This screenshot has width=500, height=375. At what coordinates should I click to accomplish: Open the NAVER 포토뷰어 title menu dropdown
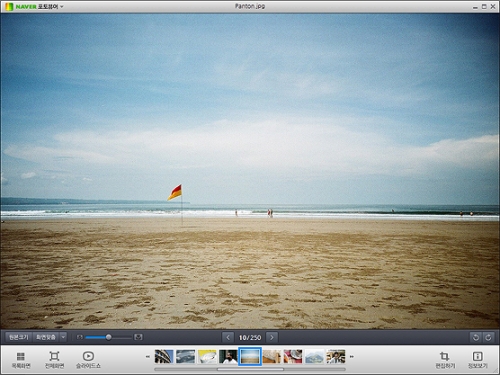point(62,7)
